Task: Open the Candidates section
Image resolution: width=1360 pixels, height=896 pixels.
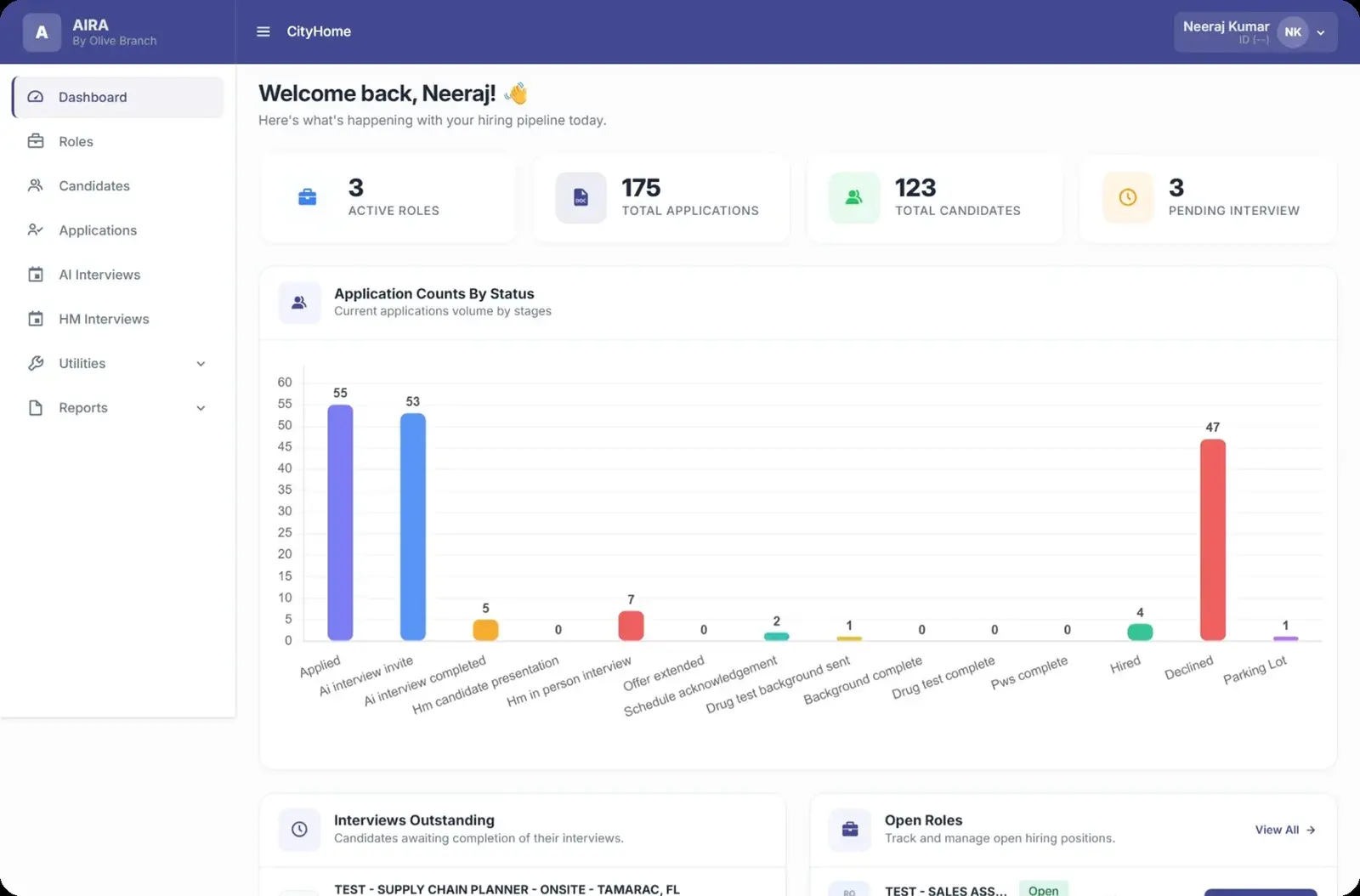Action: tap(118, 185)
